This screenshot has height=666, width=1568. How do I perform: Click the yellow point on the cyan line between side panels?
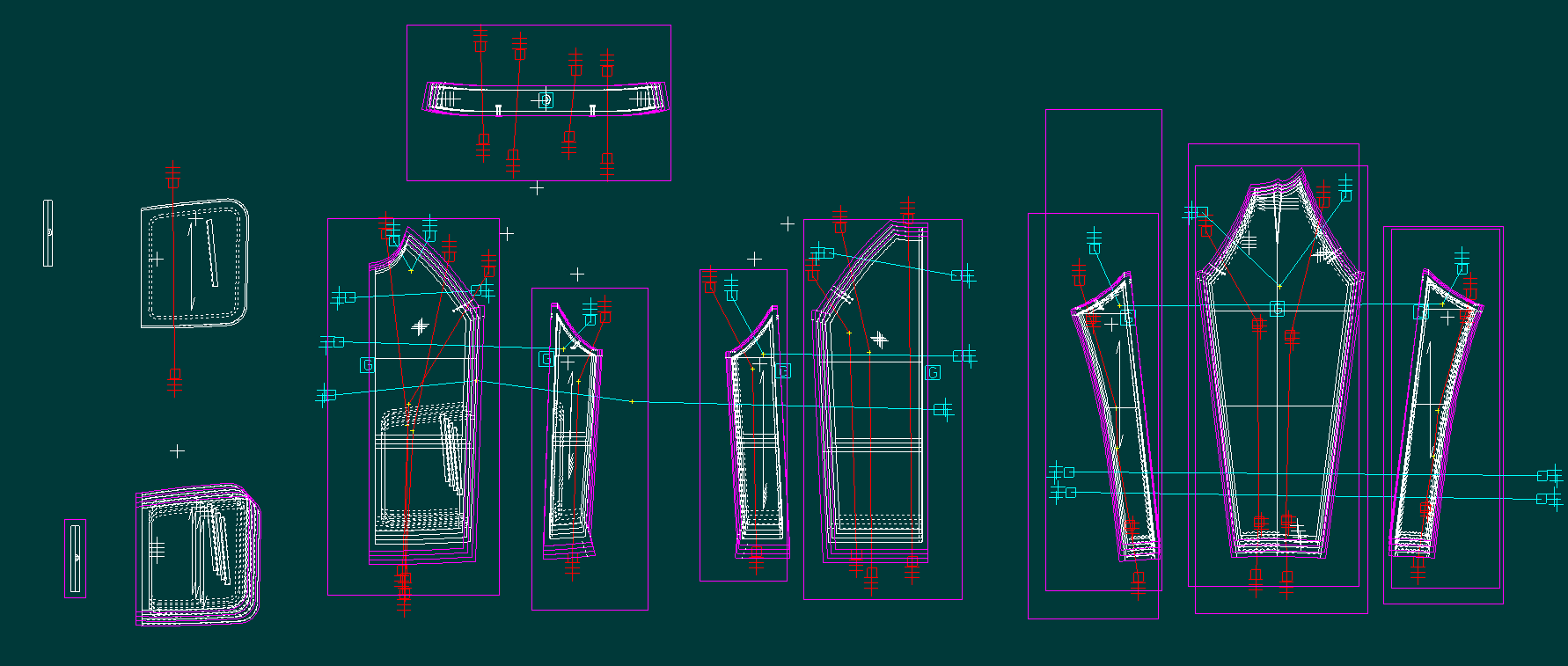pos(632,402)
